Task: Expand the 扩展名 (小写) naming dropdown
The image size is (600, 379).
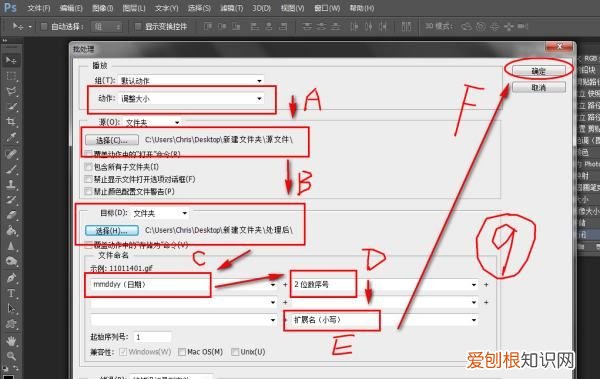Action: click(x=385, y=320)
